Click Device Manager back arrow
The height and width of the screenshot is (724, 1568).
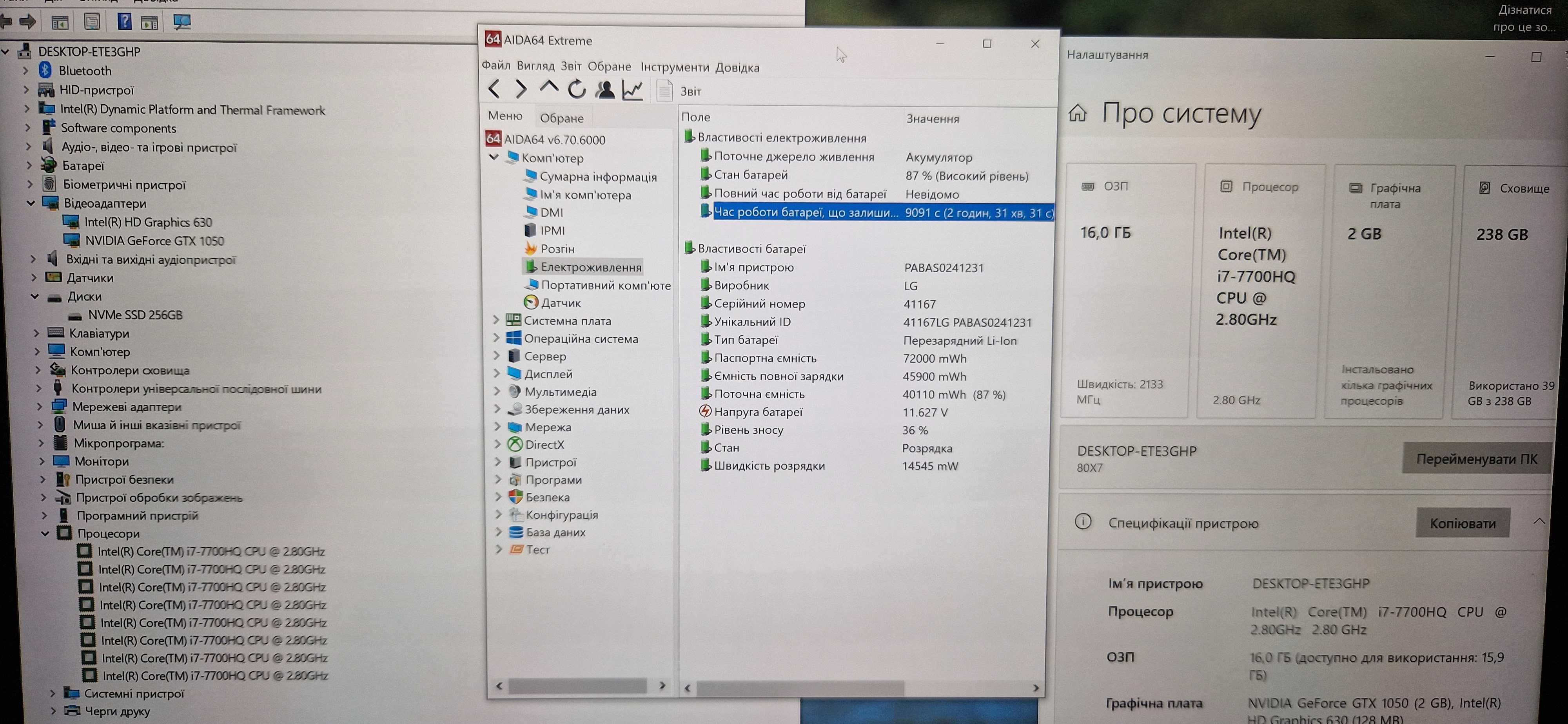point(6,22)
